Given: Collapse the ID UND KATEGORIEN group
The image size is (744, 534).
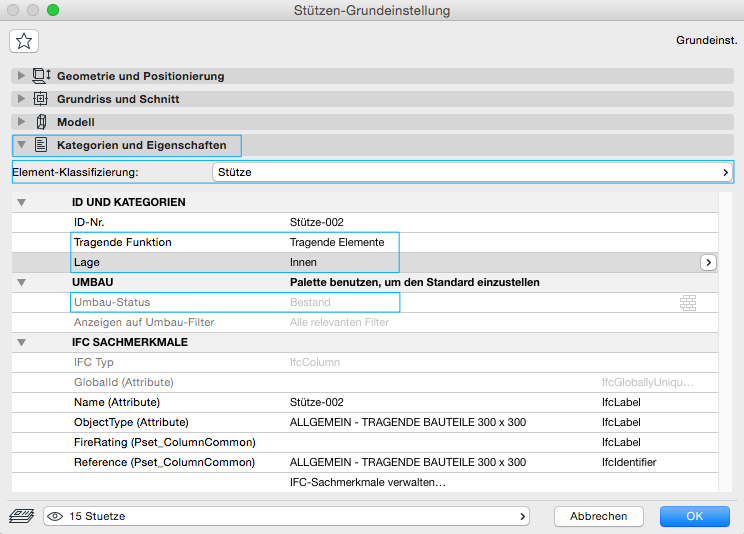Looking at the screenshot, I should tap(49, 202).
